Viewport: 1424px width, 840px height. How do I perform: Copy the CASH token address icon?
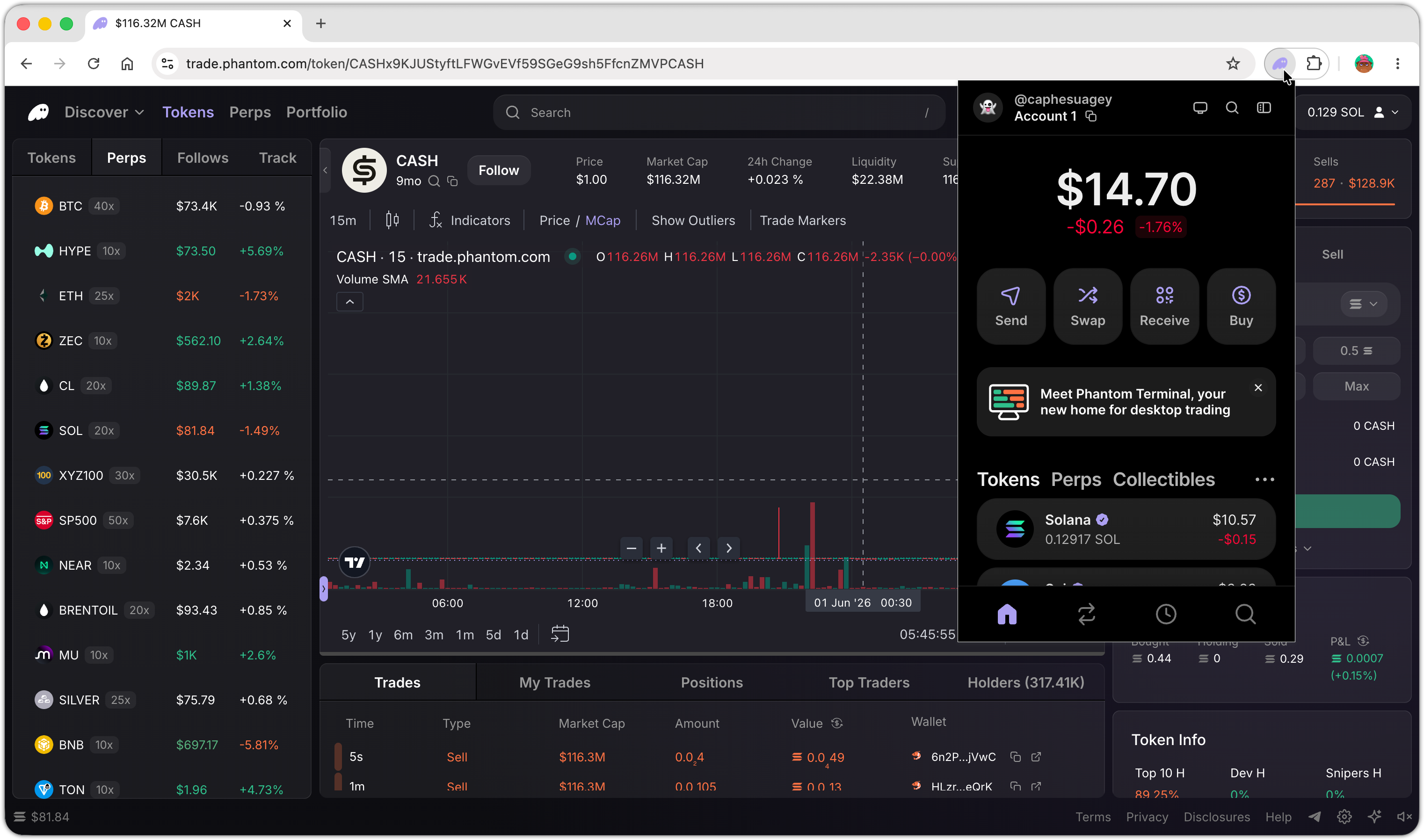452,181
